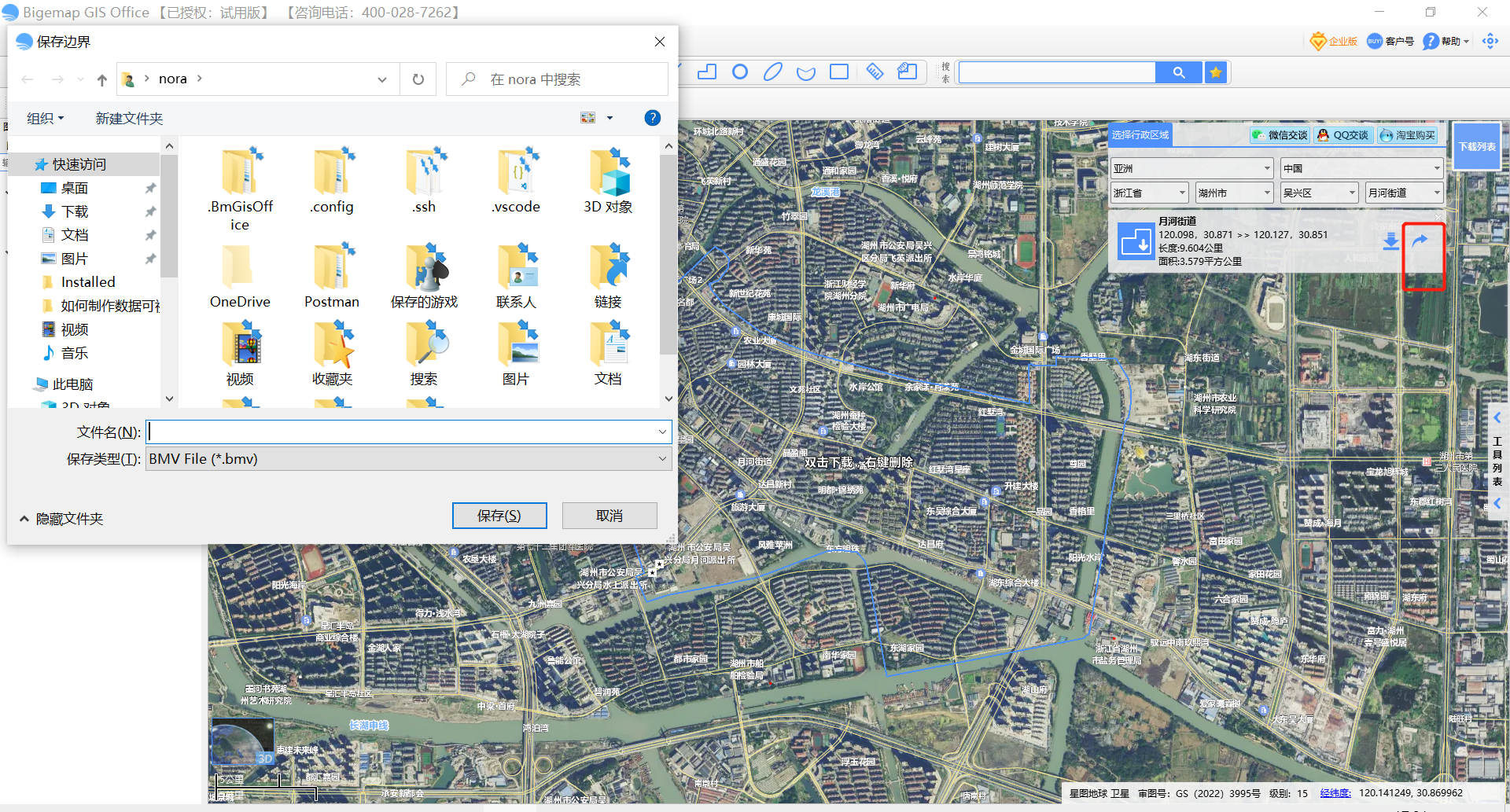
Task: Expand the 保存类型 file type dropdown
Action: (x=662, y=459)
